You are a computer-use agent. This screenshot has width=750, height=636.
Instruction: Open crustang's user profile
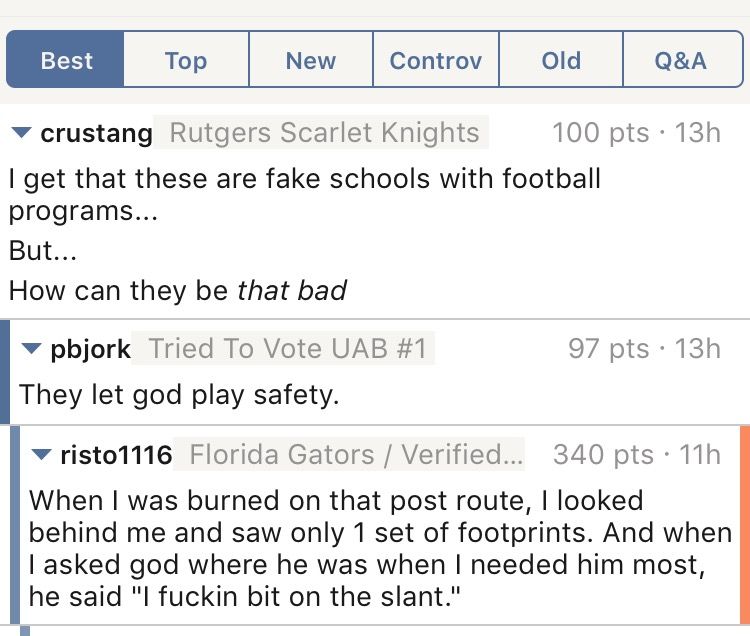click(96, 132)
